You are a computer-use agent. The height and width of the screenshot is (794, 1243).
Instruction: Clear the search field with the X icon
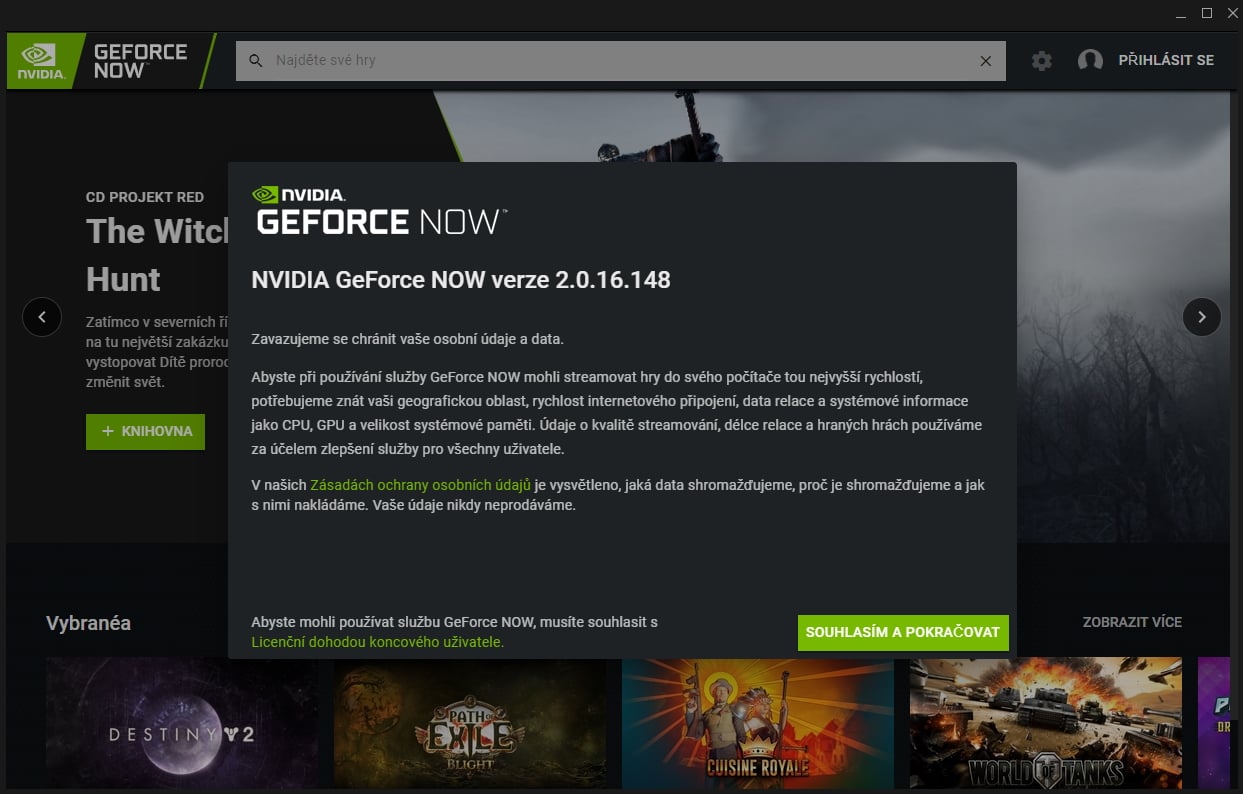click(985, 60)
